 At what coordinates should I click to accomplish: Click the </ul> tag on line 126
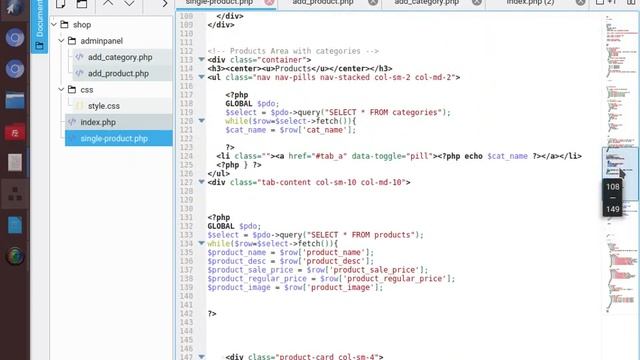(218, 173)
